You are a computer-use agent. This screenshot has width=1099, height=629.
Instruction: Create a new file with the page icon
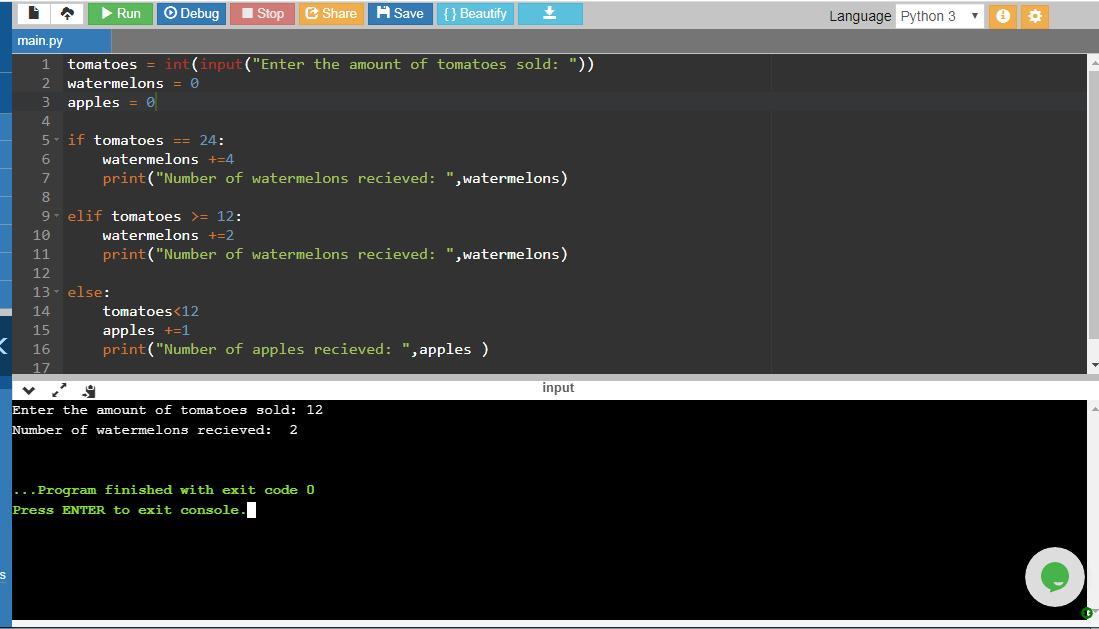34,14
